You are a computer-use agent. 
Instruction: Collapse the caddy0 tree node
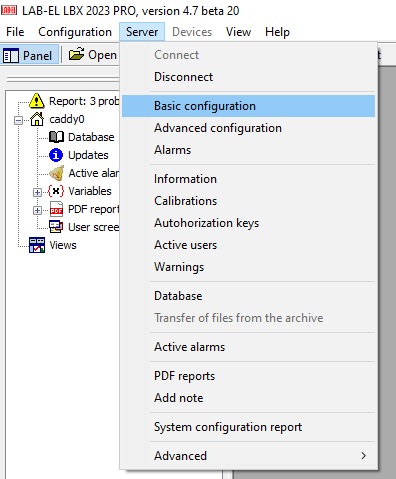[x=19, y=120]
